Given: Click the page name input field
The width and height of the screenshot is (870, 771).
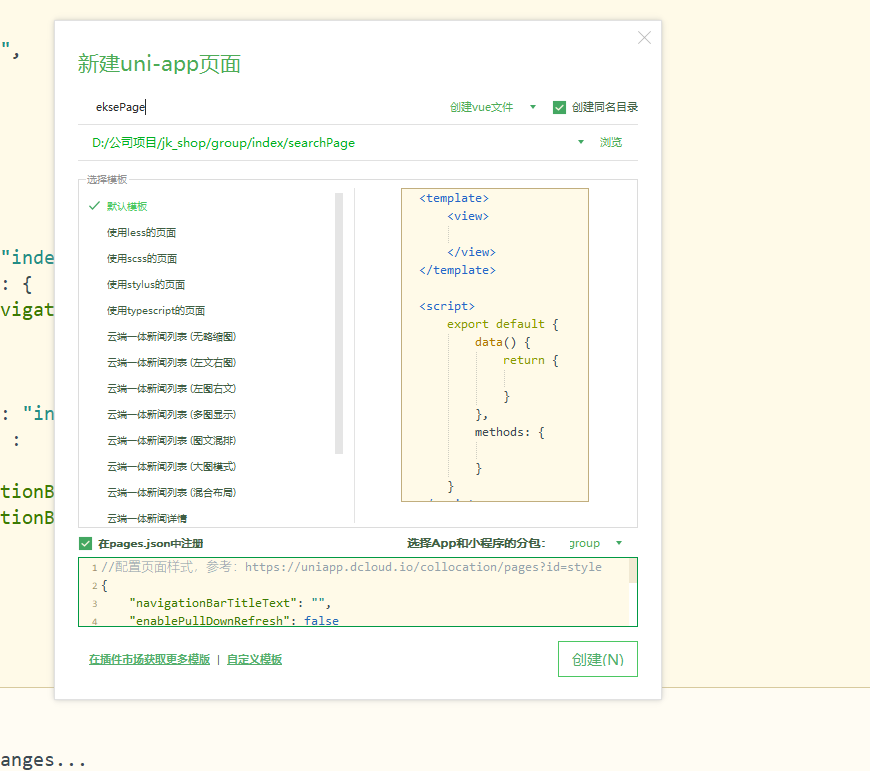Looking at the screenshot, I should pyautogui.click(x=260, y=107).
